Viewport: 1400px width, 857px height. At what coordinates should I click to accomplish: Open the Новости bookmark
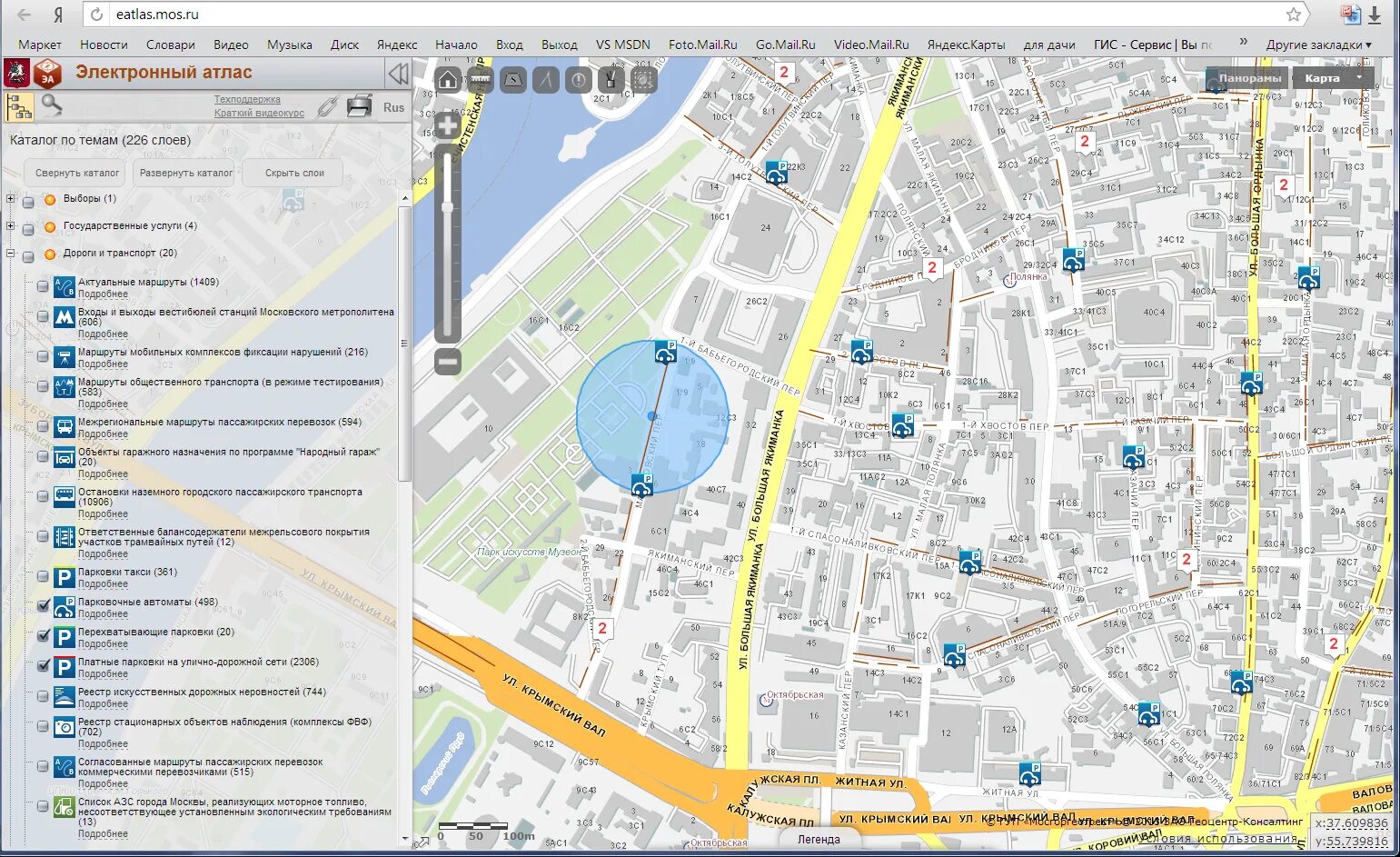pos(104,45)
